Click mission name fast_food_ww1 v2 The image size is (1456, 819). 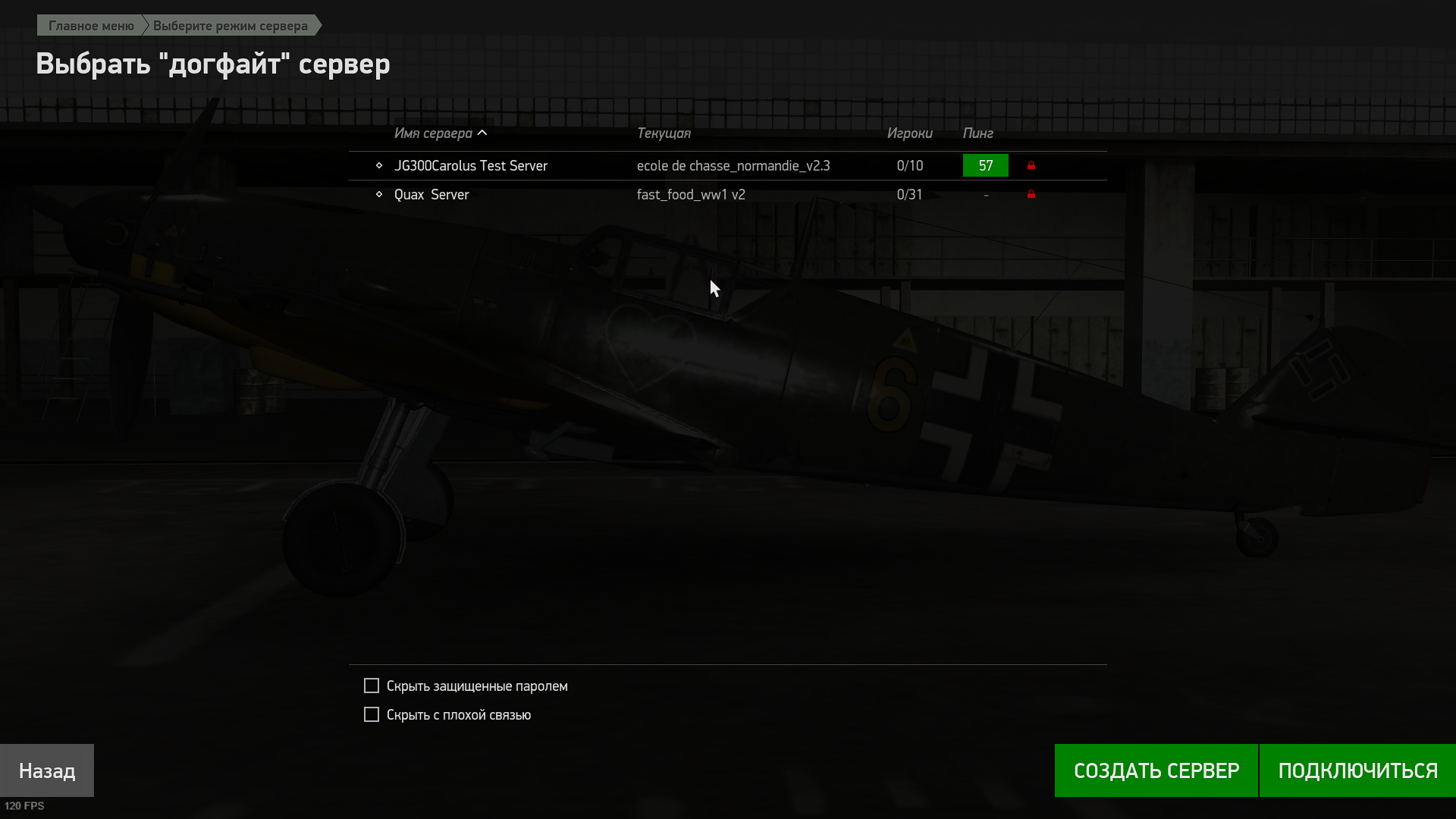(691, 195)
